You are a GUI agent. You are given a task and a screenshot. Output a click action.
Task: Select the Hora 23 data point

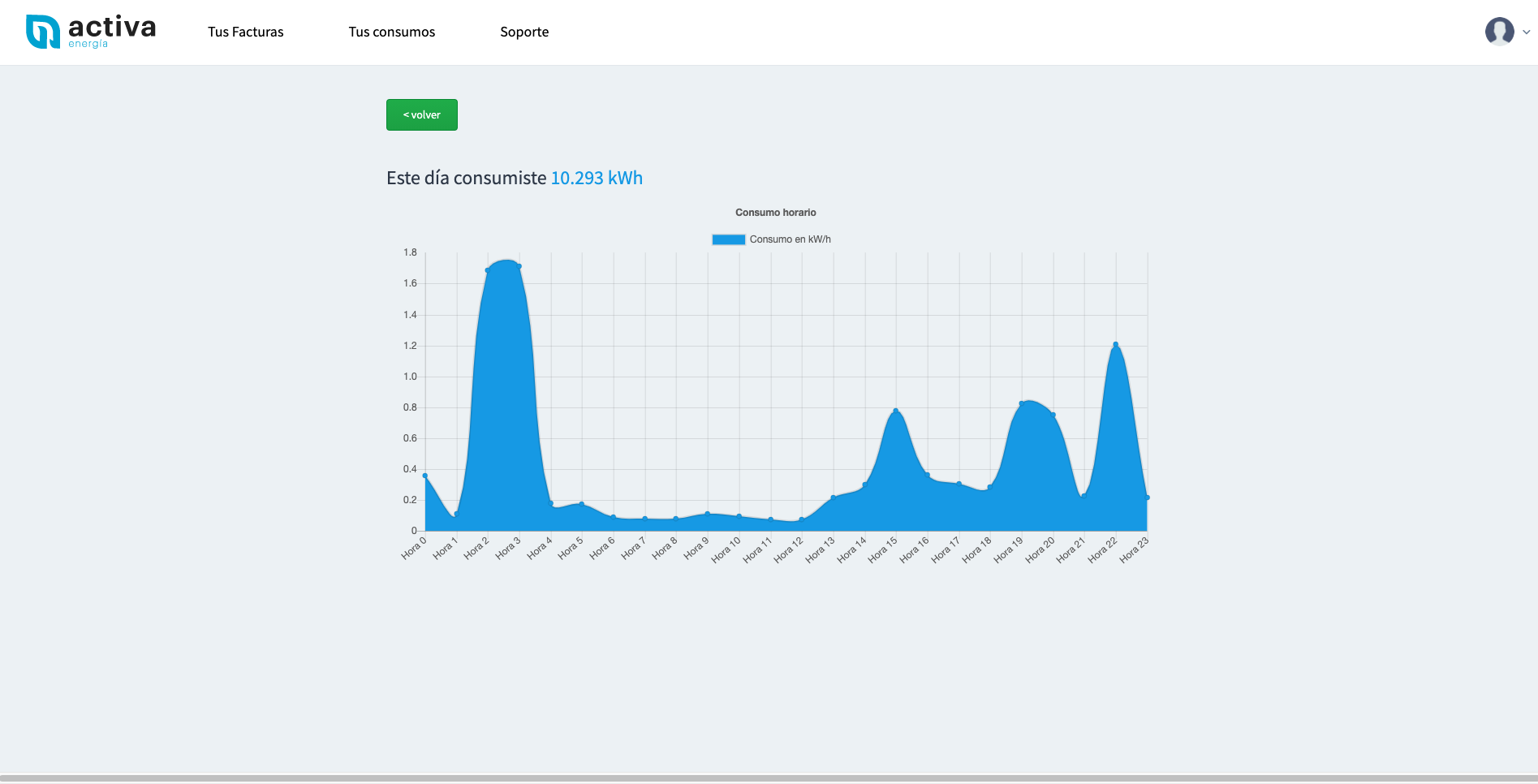(1147, 498)
